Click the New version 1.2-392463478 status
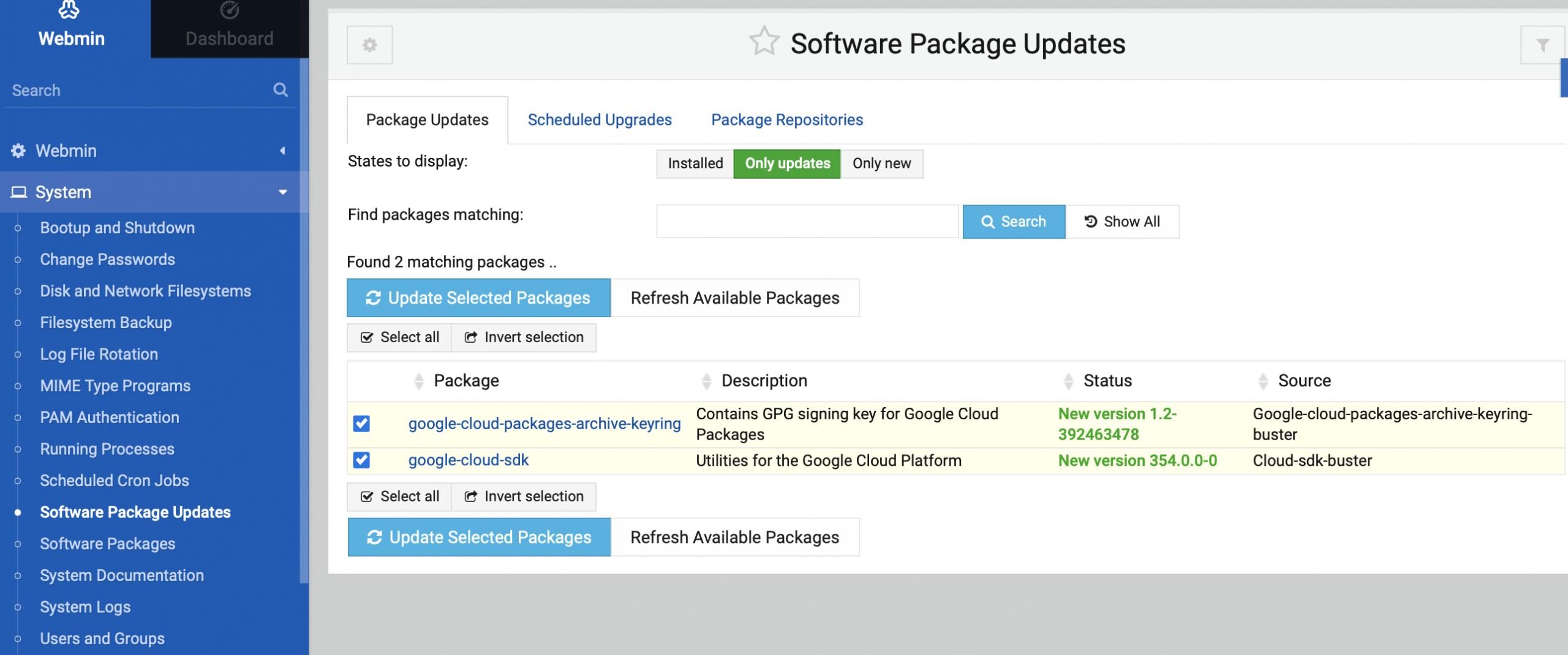 [x=1117, y=424]
